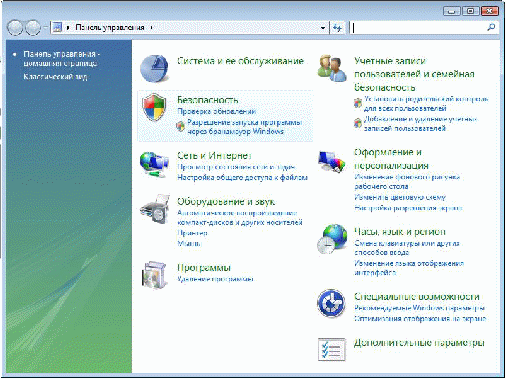Open the Network and Internet globe icon
Viewport: 506px width, 379px height.
coord(154,165)
